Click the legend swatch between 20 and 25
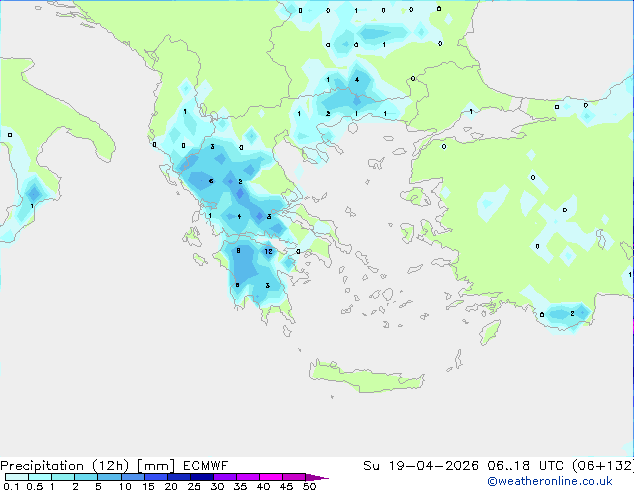Image resolution: width=634 pixels, height=490 pixels. click(x=178, y=477)
